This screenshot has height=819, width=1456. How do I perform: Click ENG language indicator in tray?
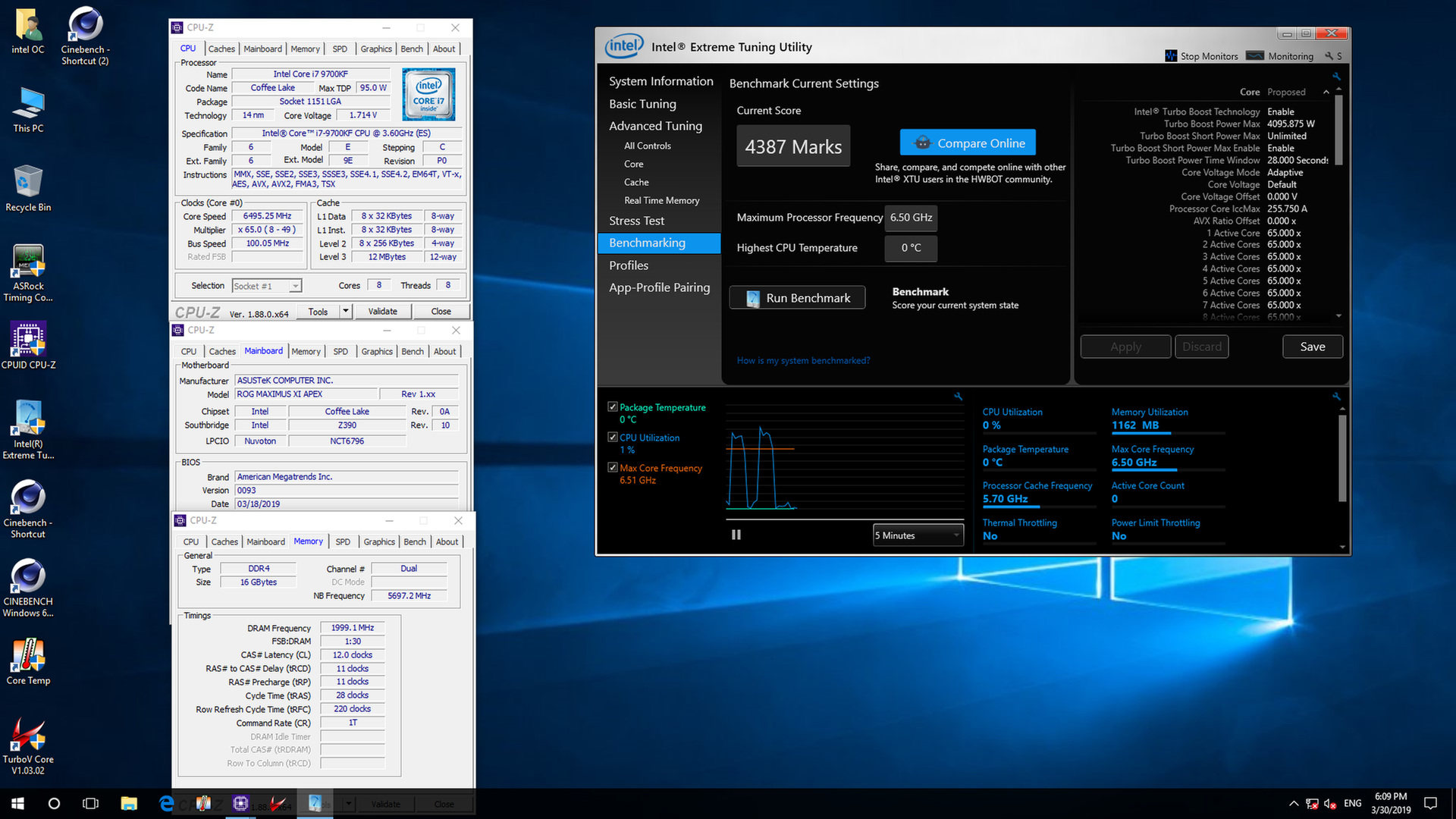1353,804
